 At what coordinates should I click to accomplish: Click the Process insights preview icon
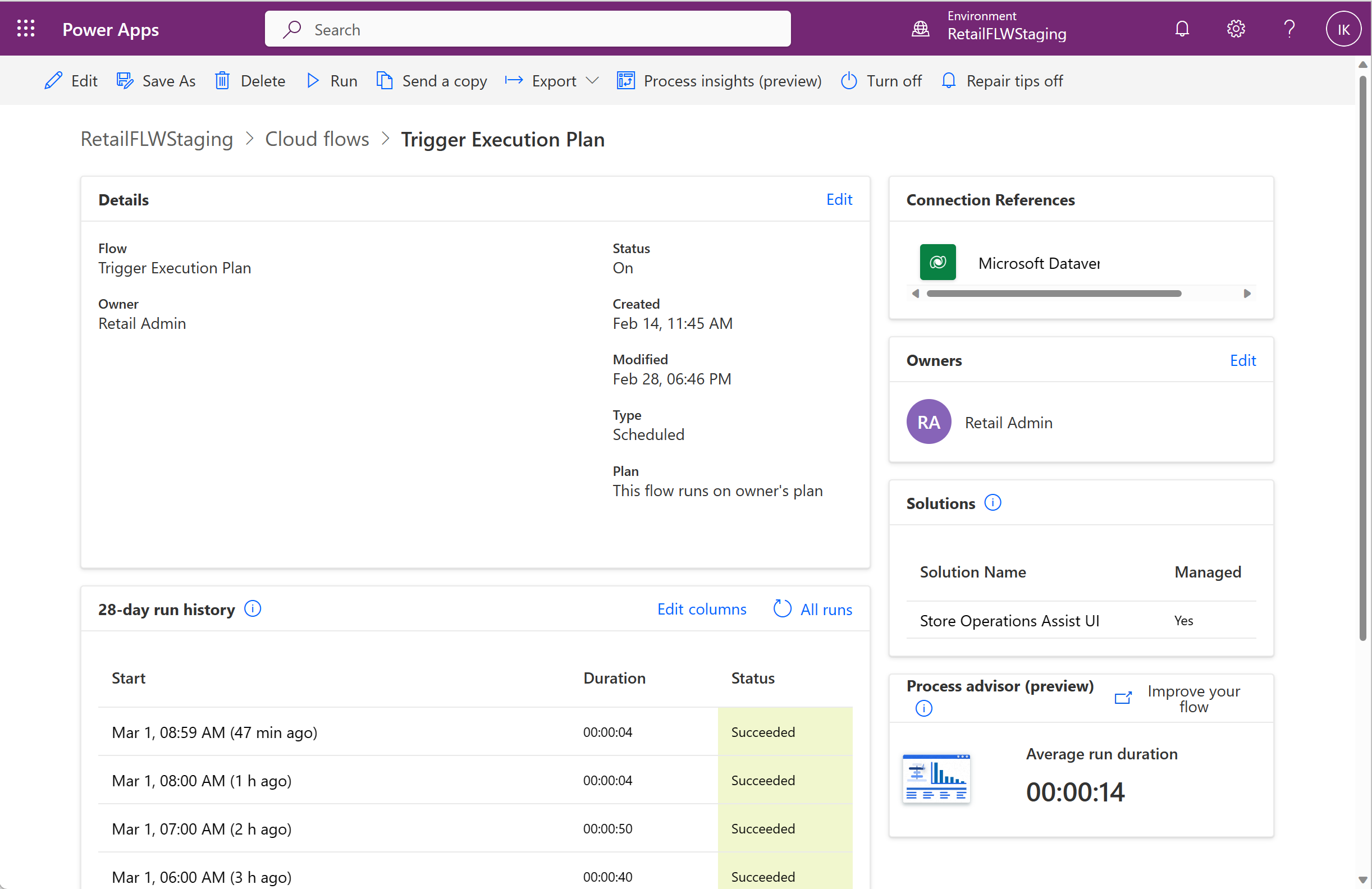624,80
